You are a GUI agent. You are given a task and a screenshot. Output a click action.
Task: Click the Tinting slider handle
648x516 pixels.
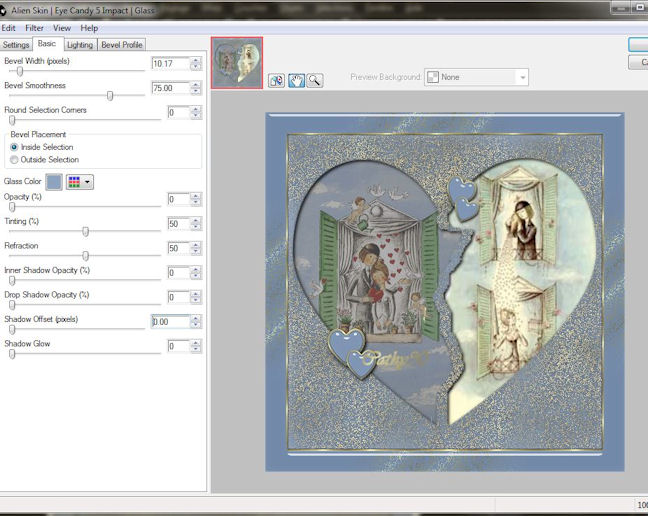pyautogui.click(x=85, y=231)
